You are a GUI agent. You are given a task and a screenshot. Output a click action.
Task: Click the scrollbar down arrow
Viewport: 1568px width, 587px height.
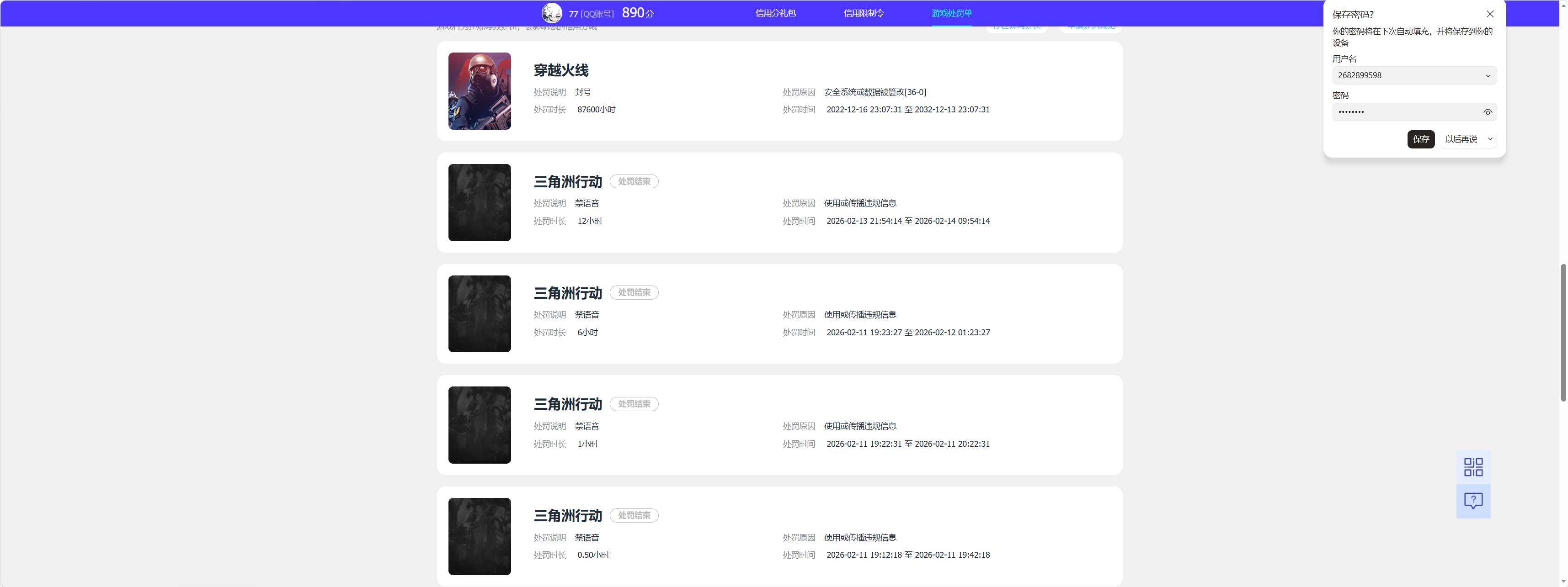click(1563, 582)
